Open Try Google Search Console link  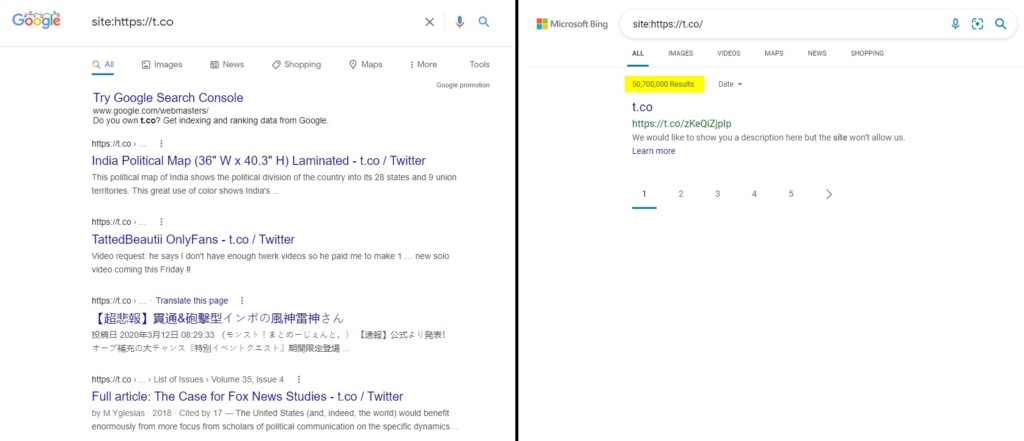click(168, 98)
